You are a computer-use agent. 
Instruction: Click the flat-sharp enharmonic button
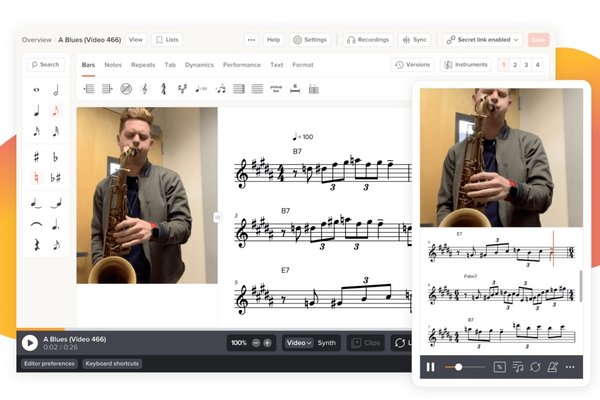pos(56,178)
